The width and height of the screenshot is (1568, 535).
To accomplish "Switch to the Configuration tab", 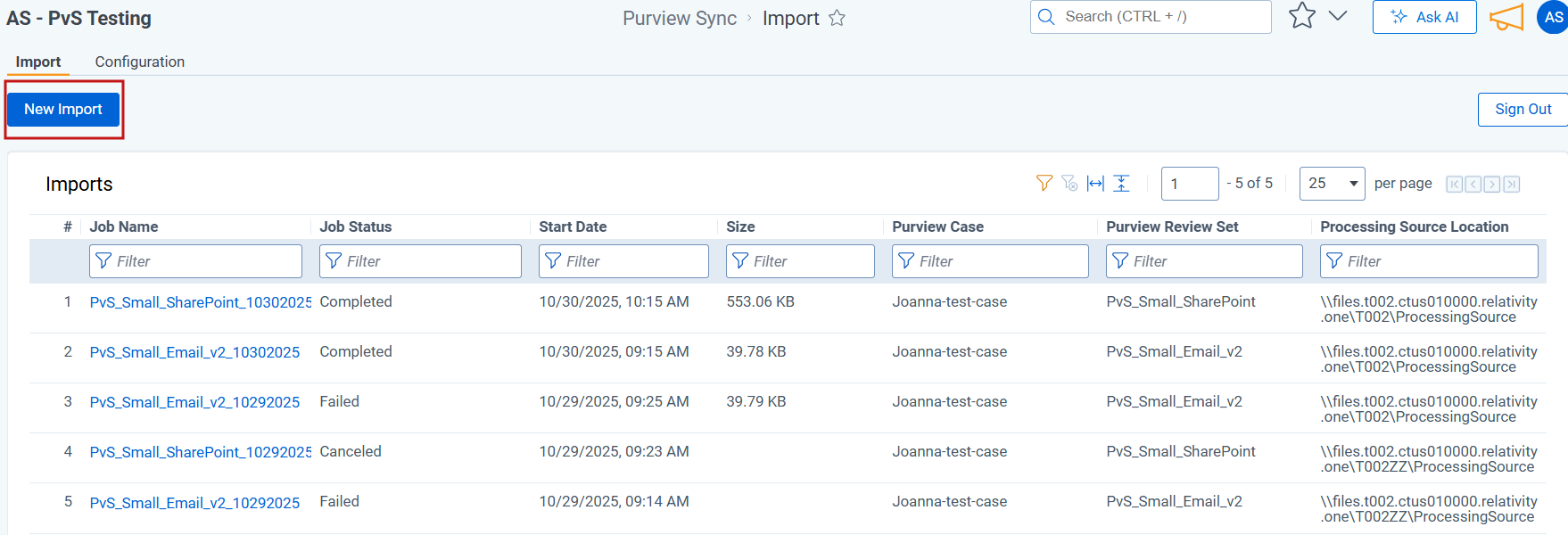I will click(140, 62).
